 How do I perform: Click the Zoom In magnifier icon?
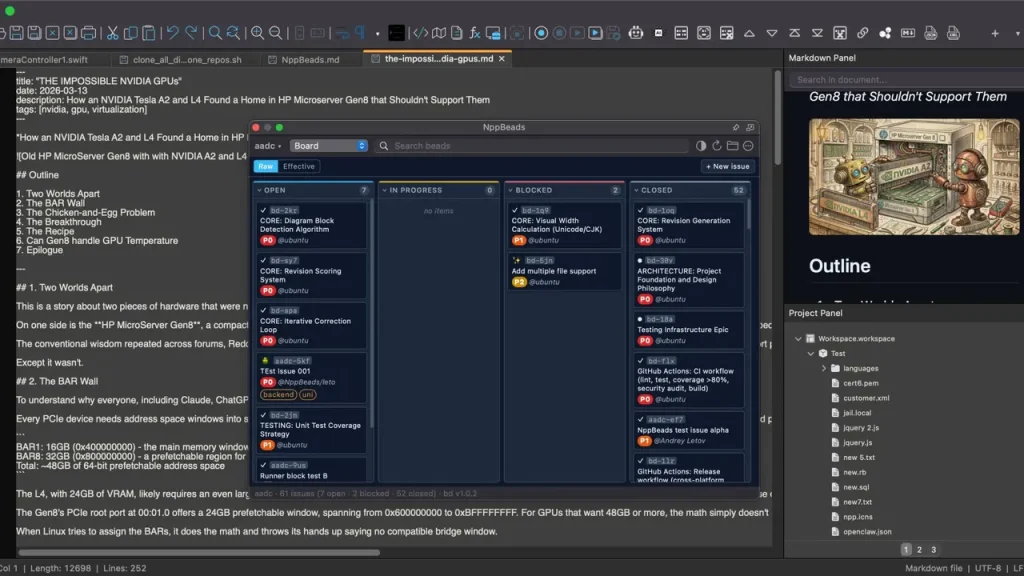coord(257,33)
